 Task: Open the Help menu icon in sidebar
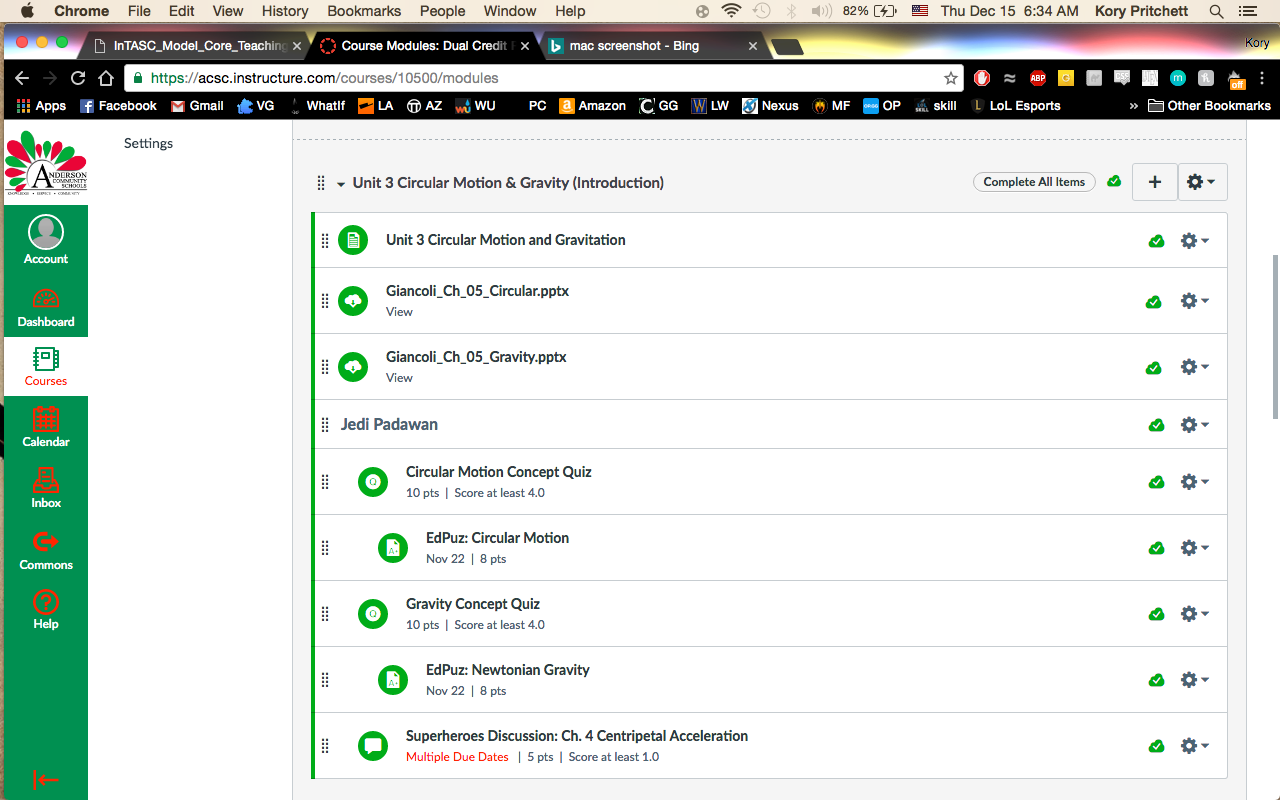pos(46,609)
